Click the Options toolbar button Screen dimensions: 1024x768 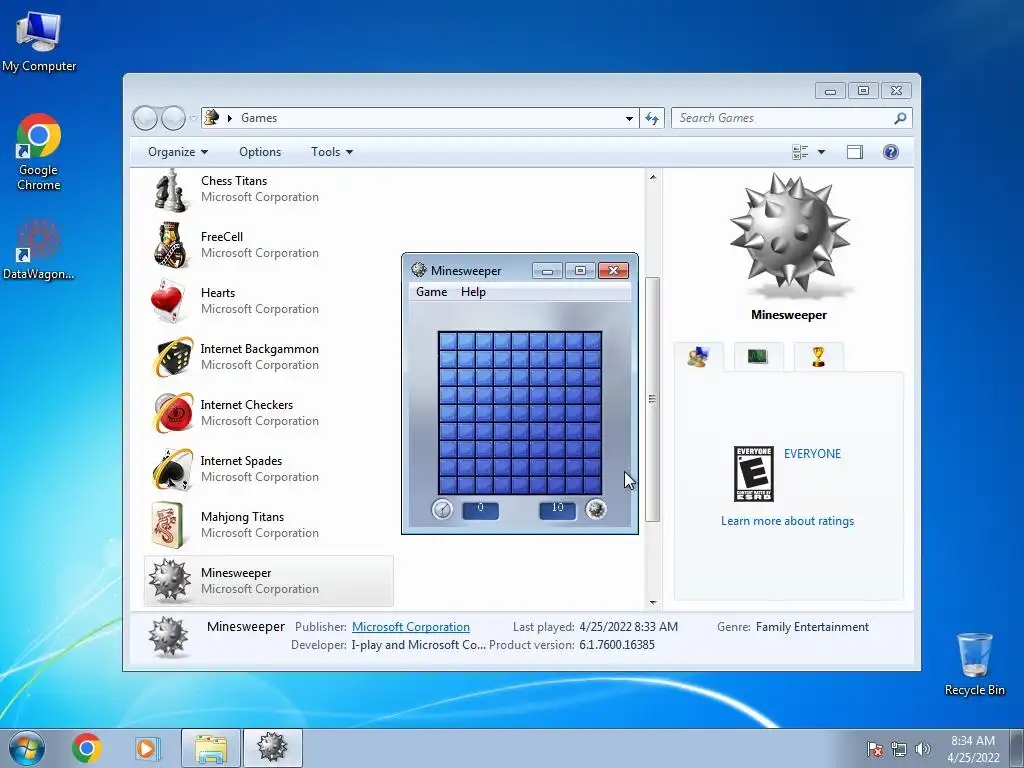click(x=260, y=152)
